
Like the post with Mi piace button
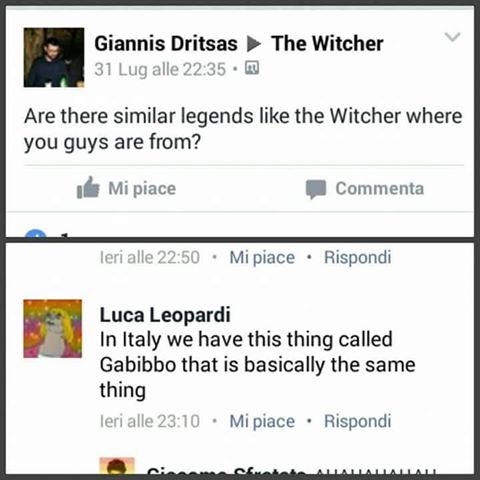[126, 188]
